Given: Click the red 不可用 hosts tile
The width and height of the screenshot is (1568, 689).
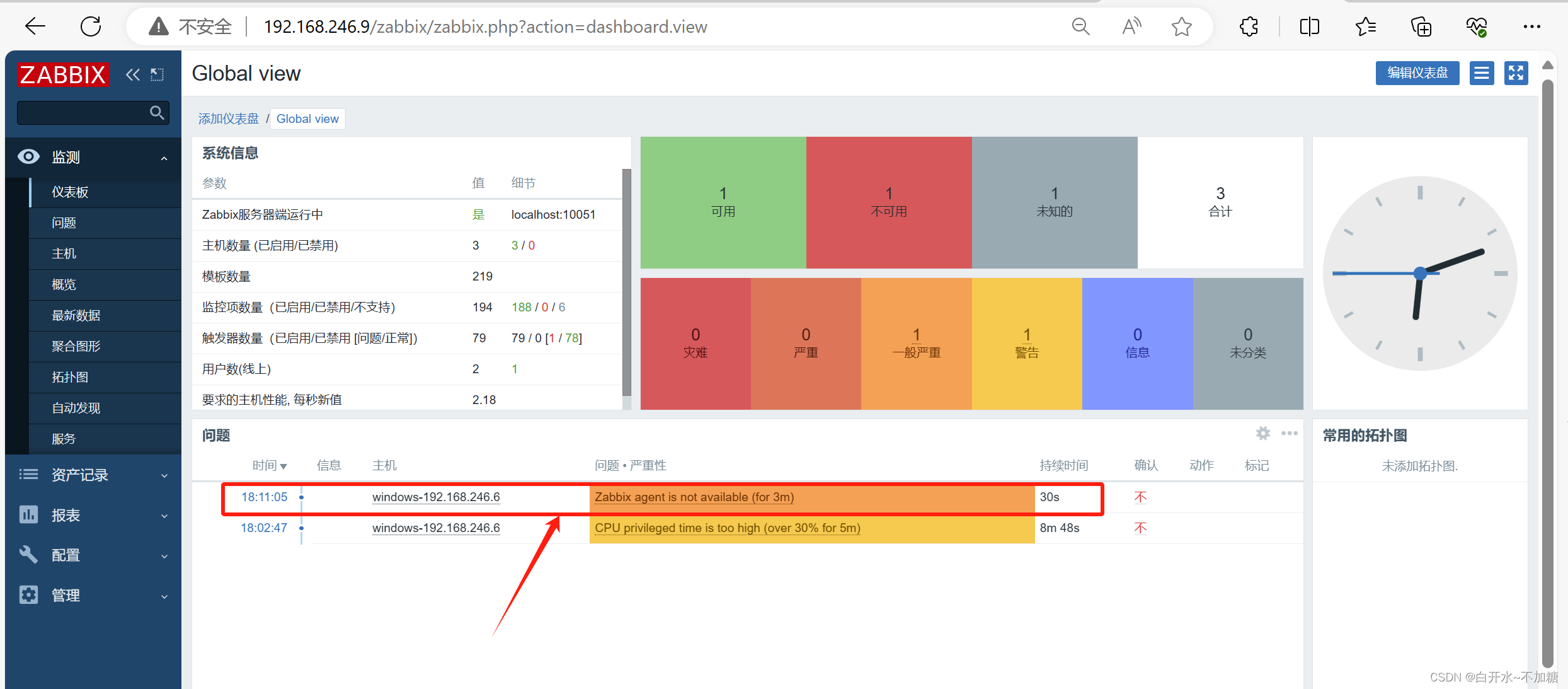Looking at the screenshot, I should [x=889, y=202].
